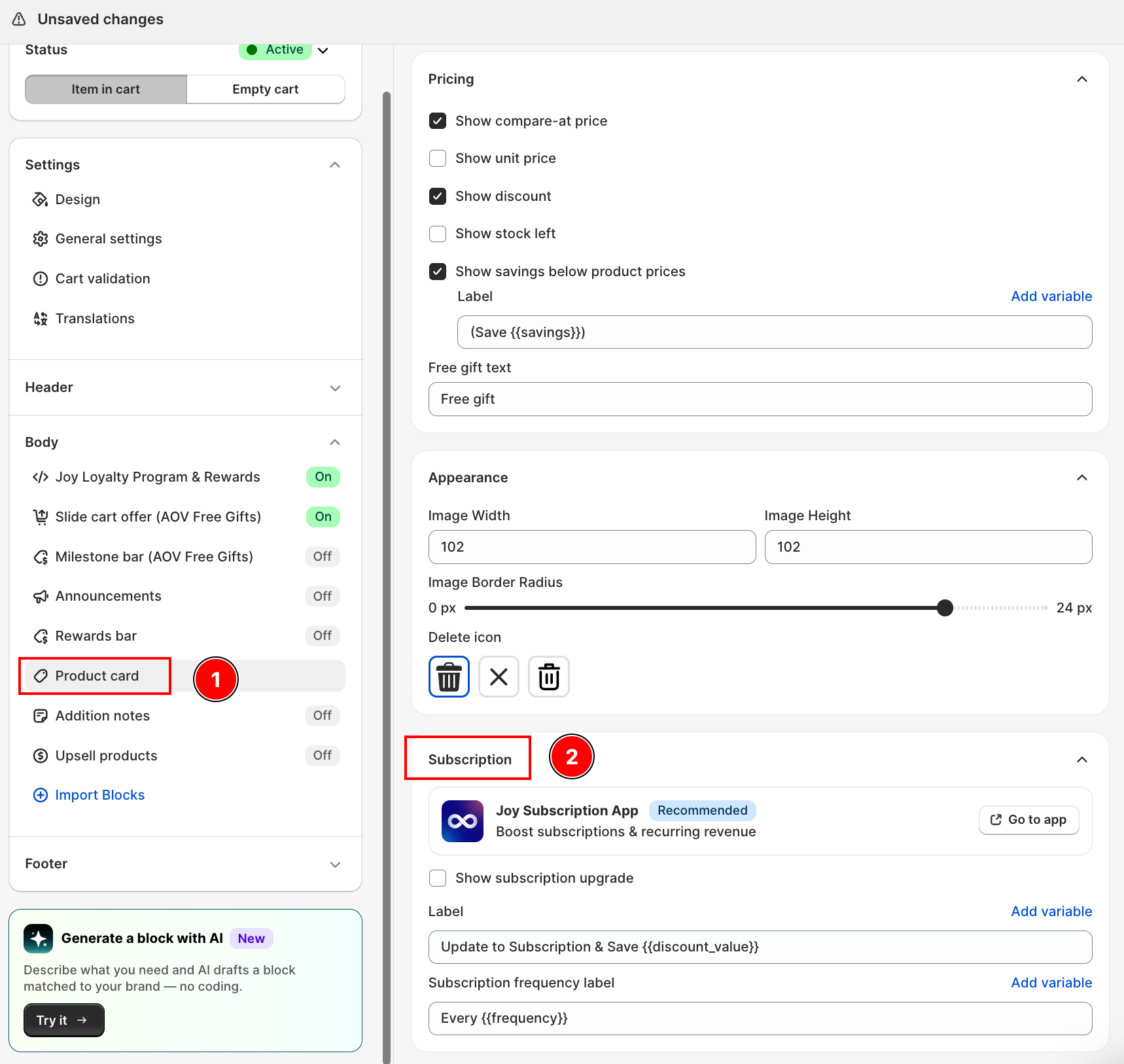
Task: Open Cart validation menu item
Action: (186, 279)
